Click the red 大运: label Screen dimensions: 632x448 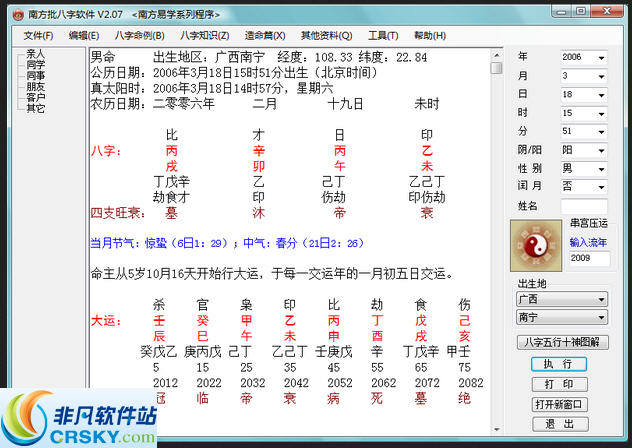(x=106, y=321)
